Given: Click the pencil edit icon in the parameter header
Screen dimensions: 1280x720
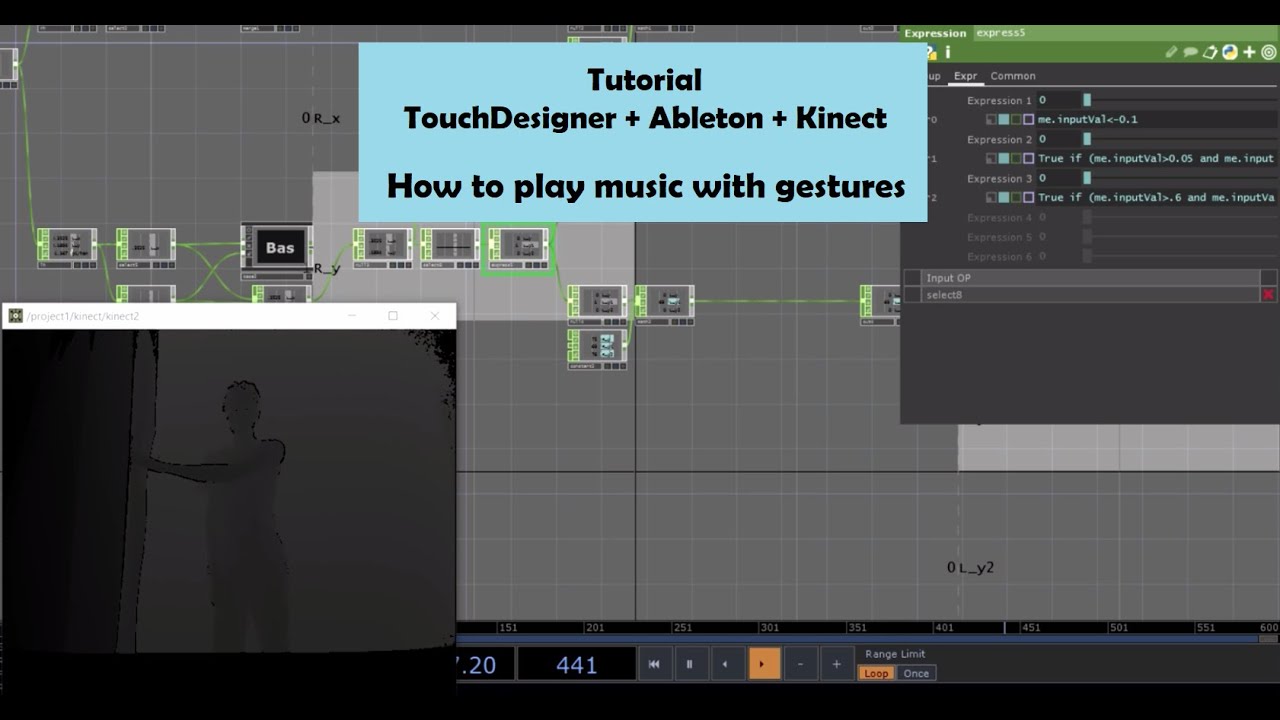Looking at the screenshot, I should pos(1171,52).
